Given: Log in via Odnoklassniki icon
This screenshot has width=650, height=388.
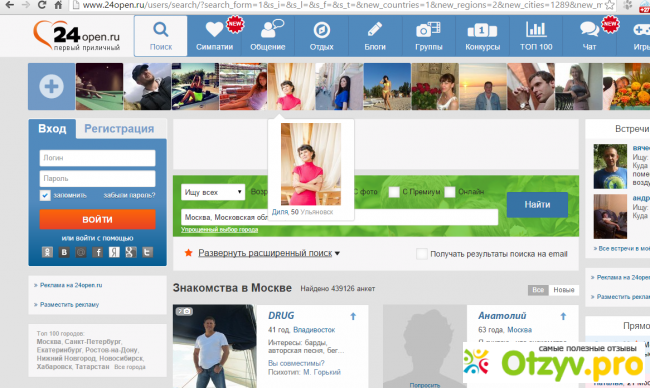Looking at the screenshot, I should point(47,252).
